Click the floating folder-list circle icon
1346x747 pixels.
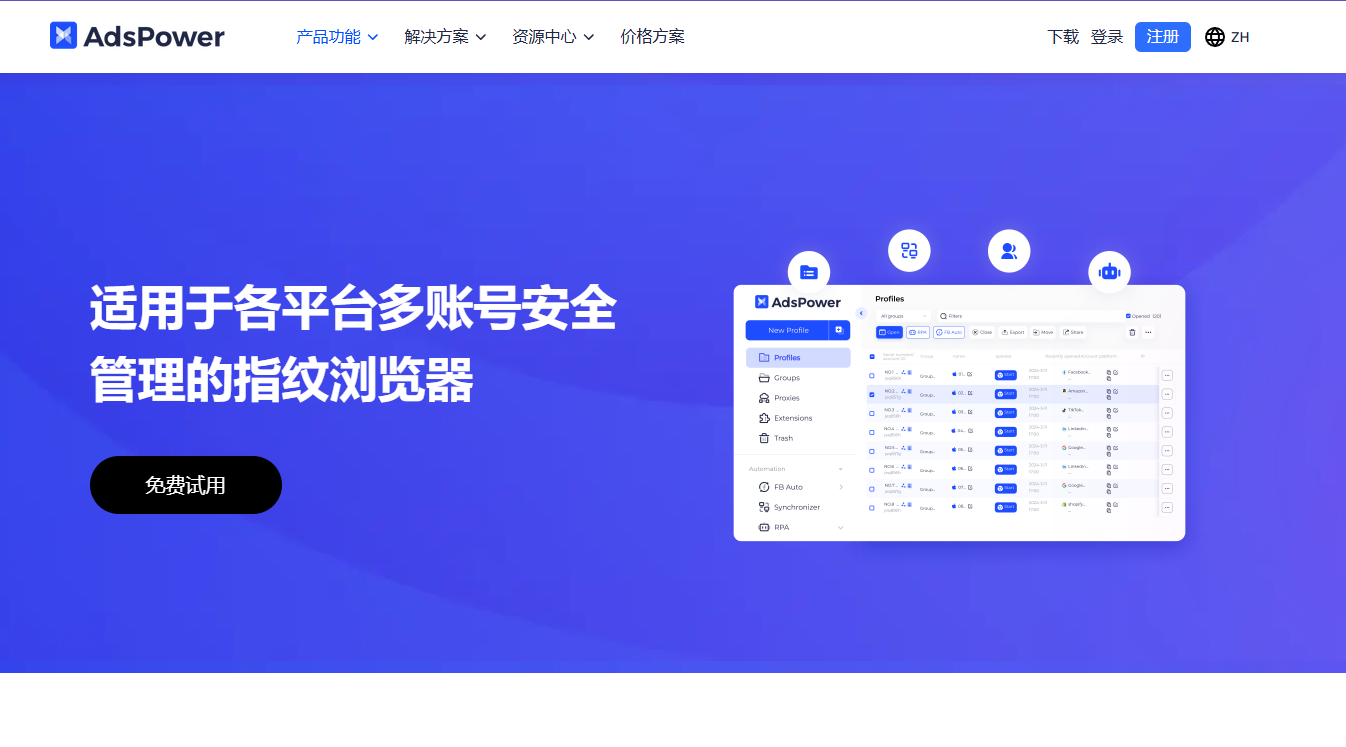tap(809, 272)
